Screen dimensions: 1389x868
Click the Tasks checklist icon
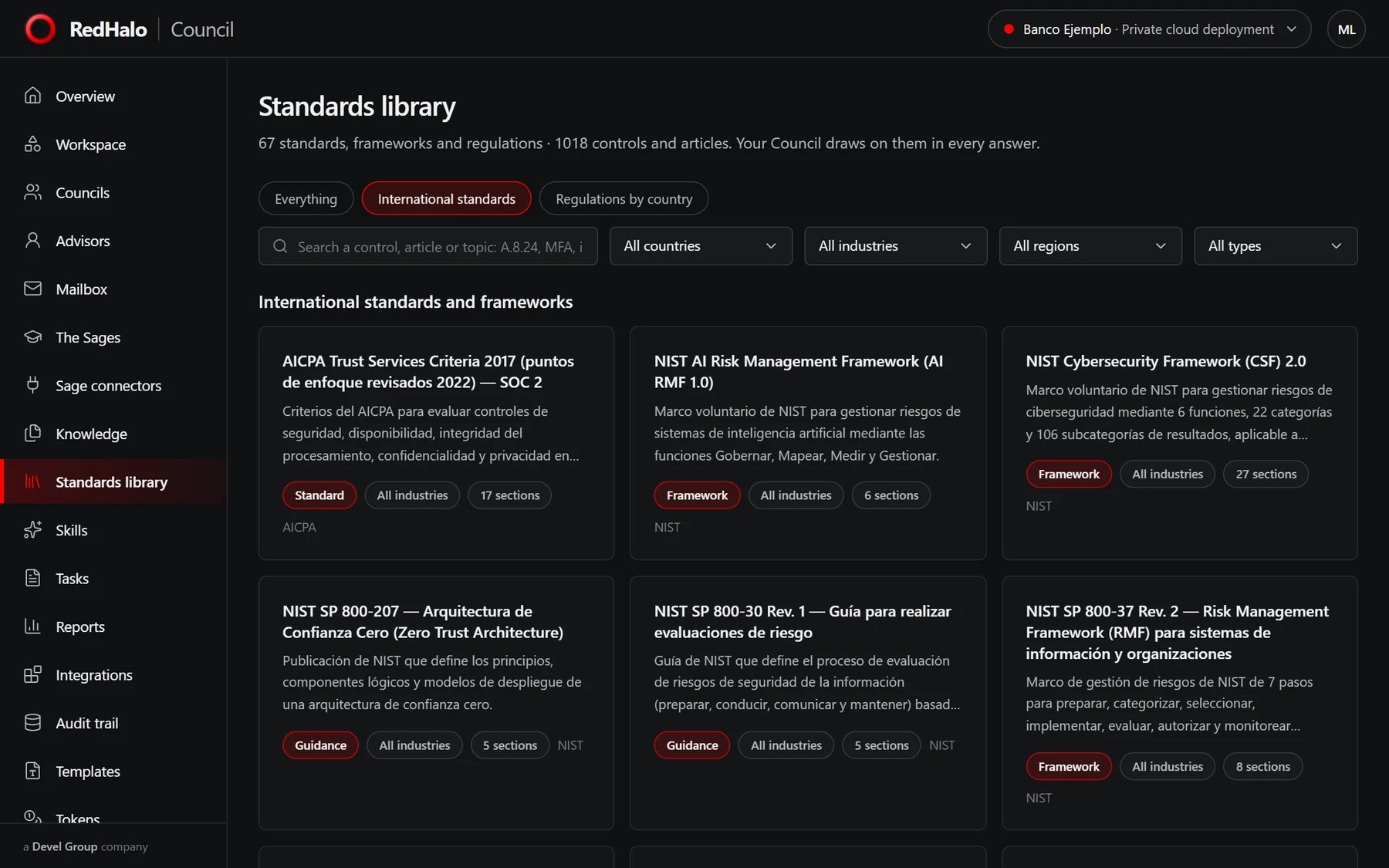click(32, 578)
